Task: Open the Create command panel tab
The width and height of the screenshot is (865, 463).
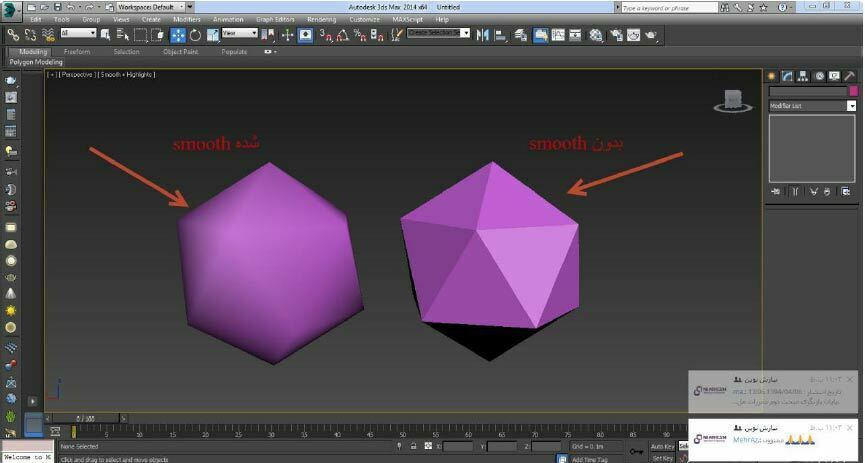Action: pos(772,76)
